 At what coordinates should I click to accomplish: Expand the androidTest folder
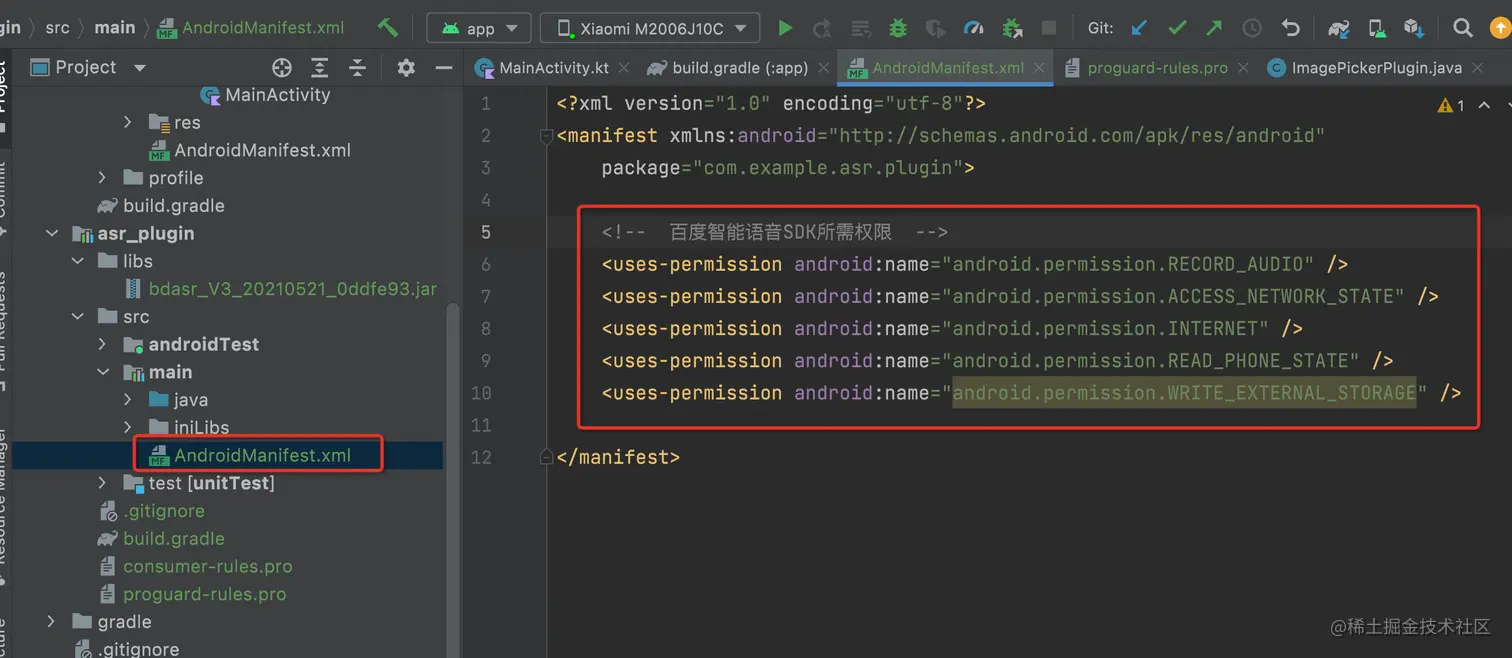pyautogui.click(x=102, y=344)
